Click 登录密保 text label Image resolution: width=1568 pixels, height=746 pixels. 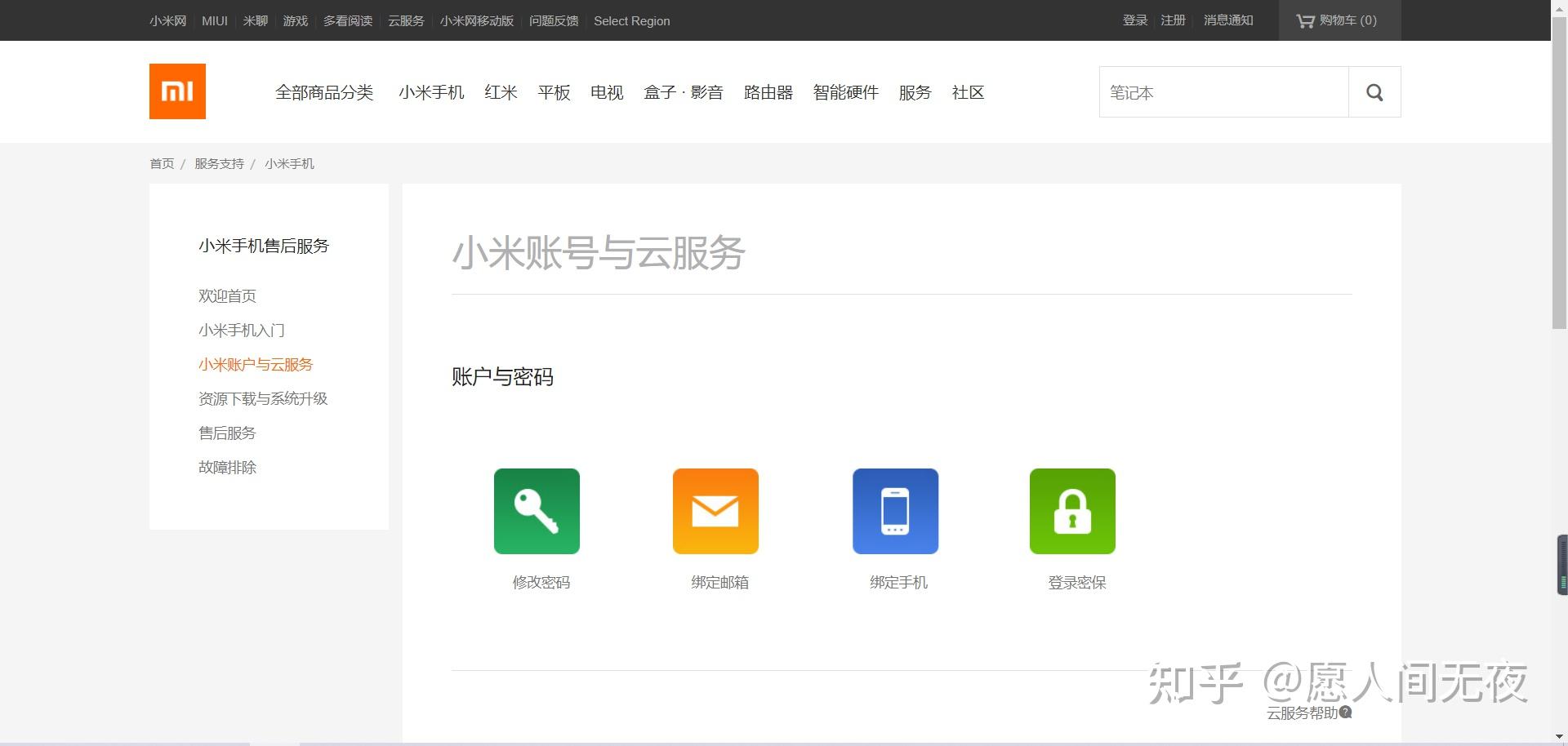[x=1077, y=582]
